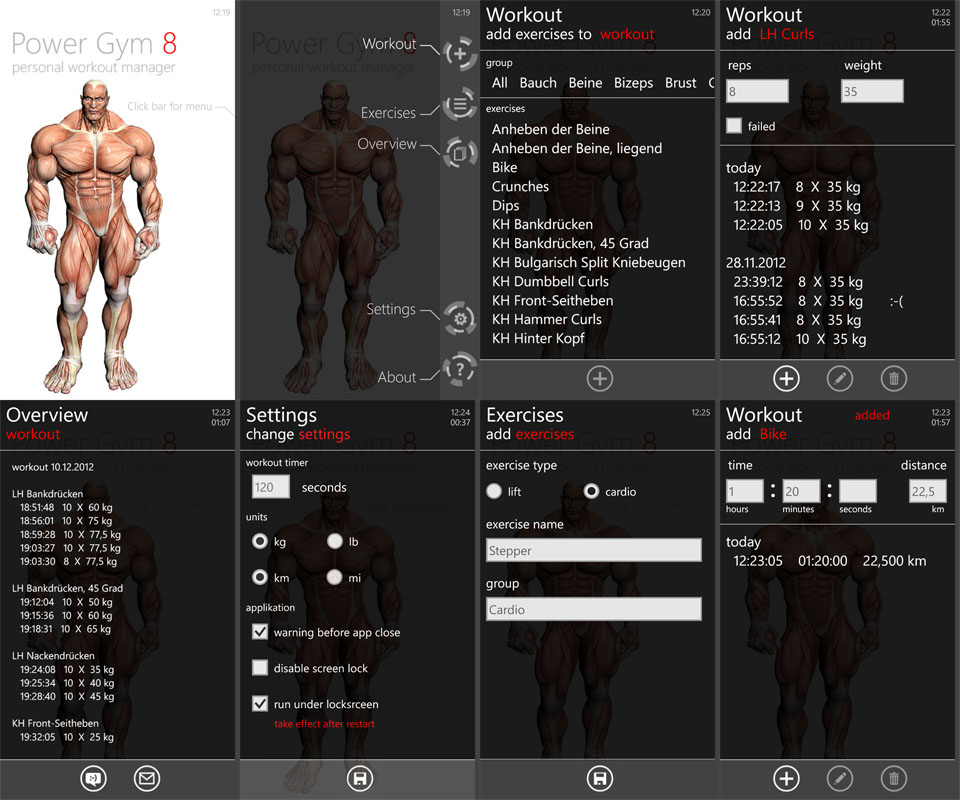Screen dimensions: 960x800
Task: Click the distance km field
Action: point(928,491)
